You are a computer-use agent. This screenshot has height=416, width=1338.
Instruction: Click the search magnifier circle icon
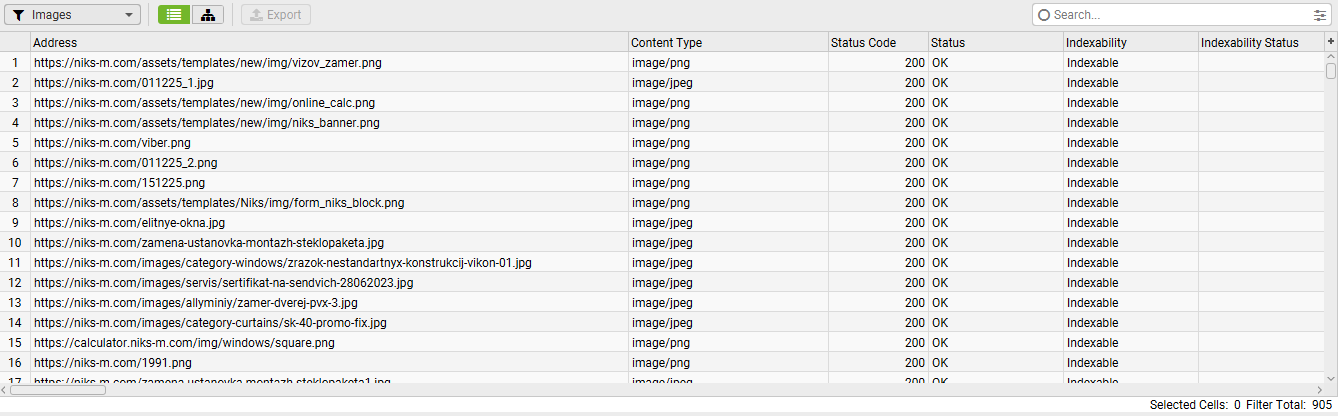point(1045,15)
